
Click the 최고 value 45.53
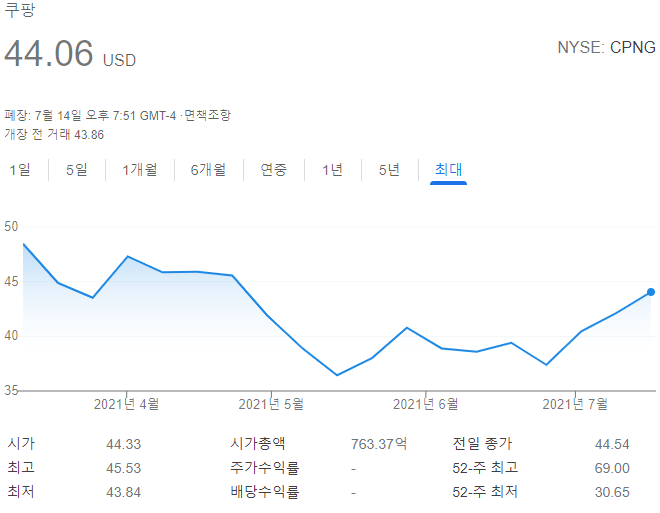[123, 468]
